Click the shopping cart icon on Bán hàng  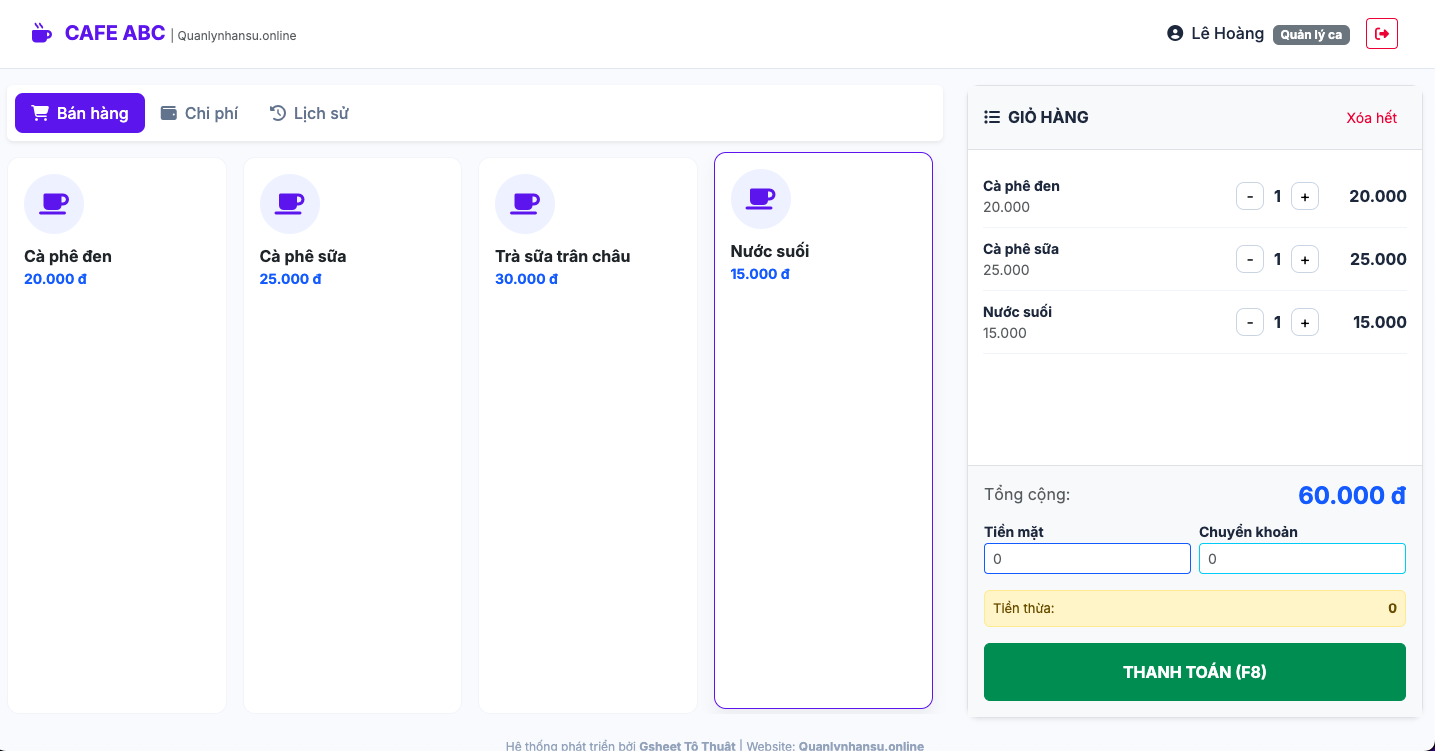(40, 112)
